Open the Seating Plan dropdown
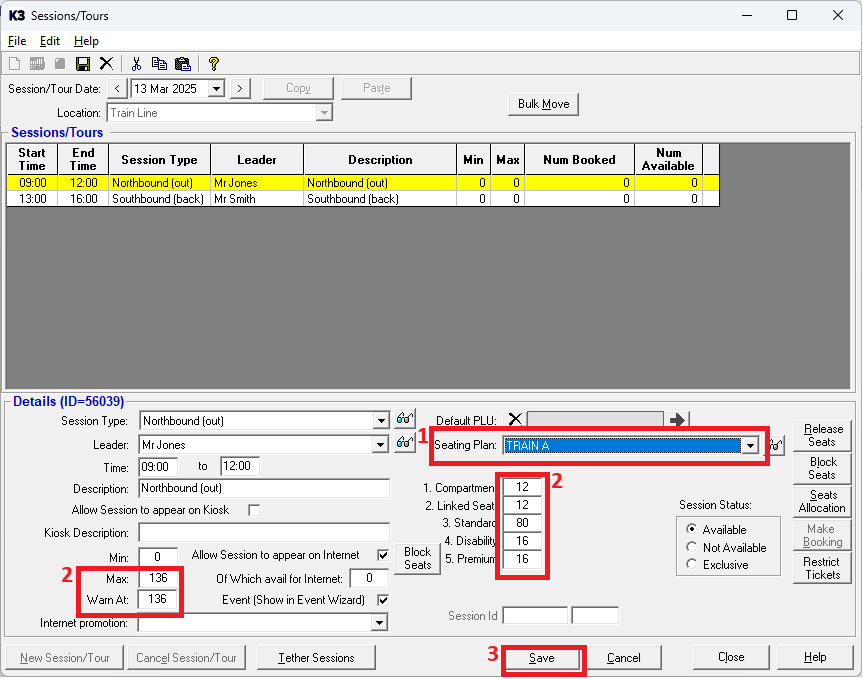 click(750, 445)
